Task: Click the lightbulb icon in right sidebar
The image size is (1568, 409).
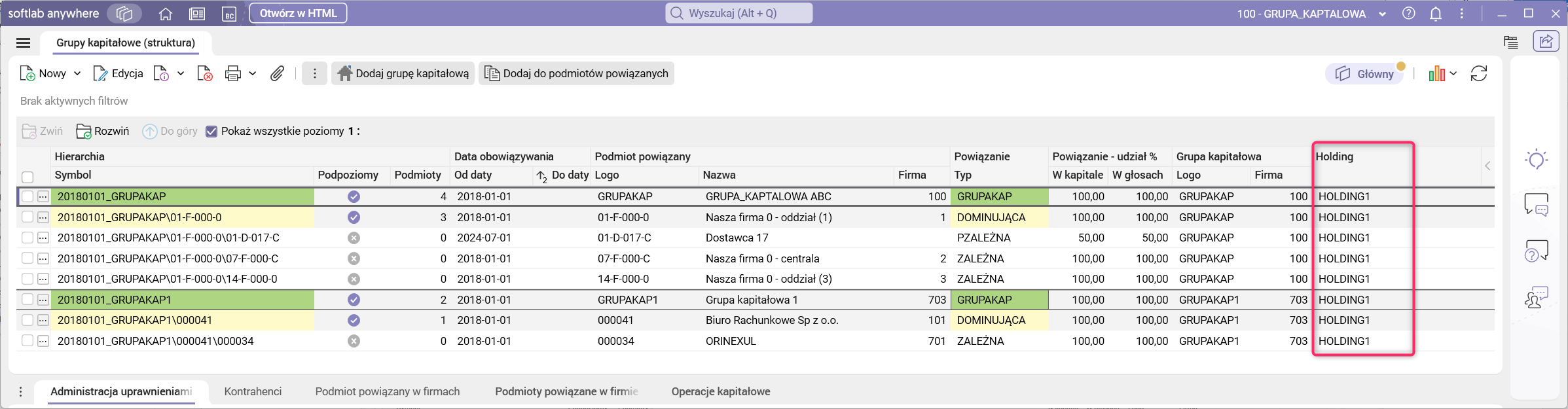Action: (1536, 160)
